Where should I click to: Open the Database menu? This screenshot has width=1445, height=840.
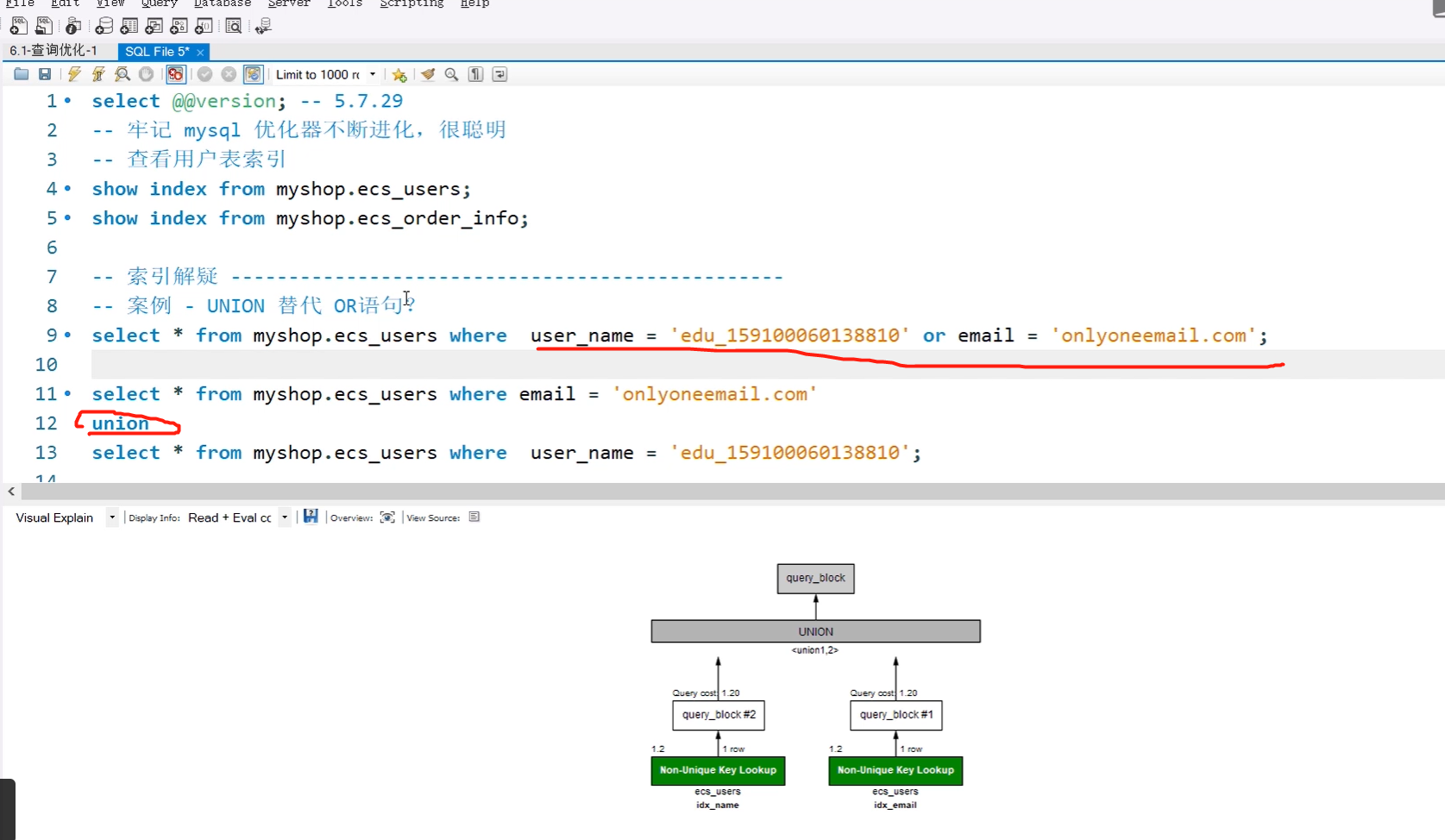coord(223,3)
